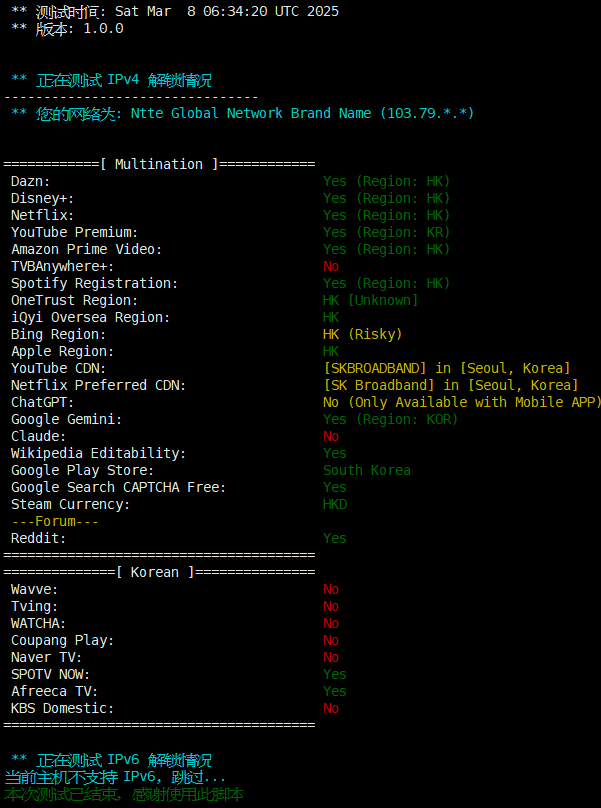Click the 'WATCHA:' label
The image size is (601, 808).
(39, 624)
